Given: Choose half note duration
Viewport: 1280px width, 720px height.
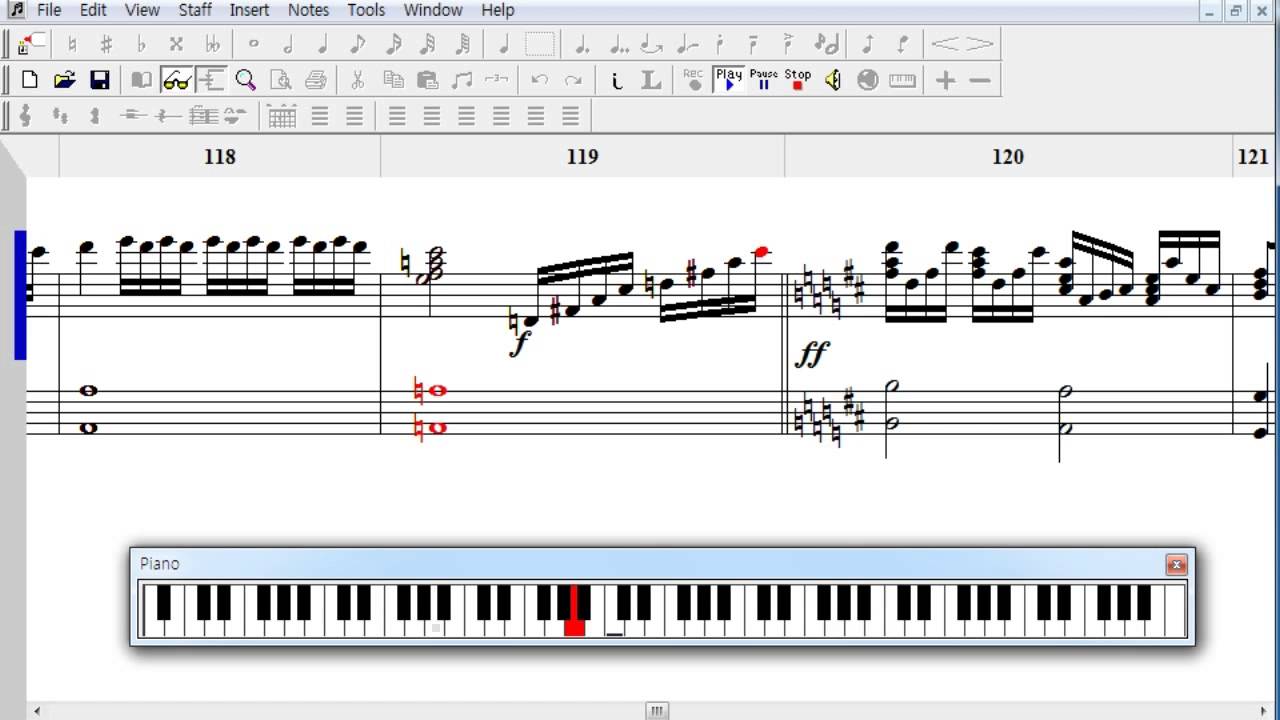Looking at the screenshot, I should pyautogui.click(x=288, y=44).
